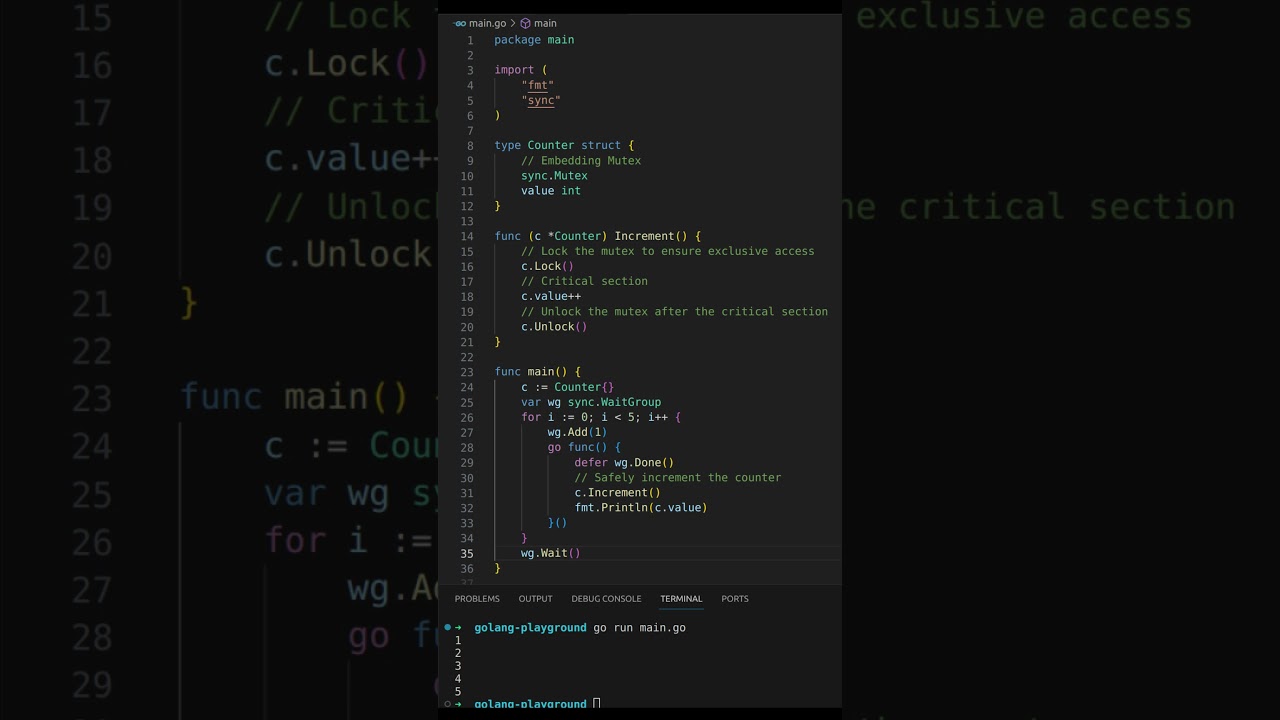Click the "fmt" import string
The image size is (1280, 720).
(537, 85)
